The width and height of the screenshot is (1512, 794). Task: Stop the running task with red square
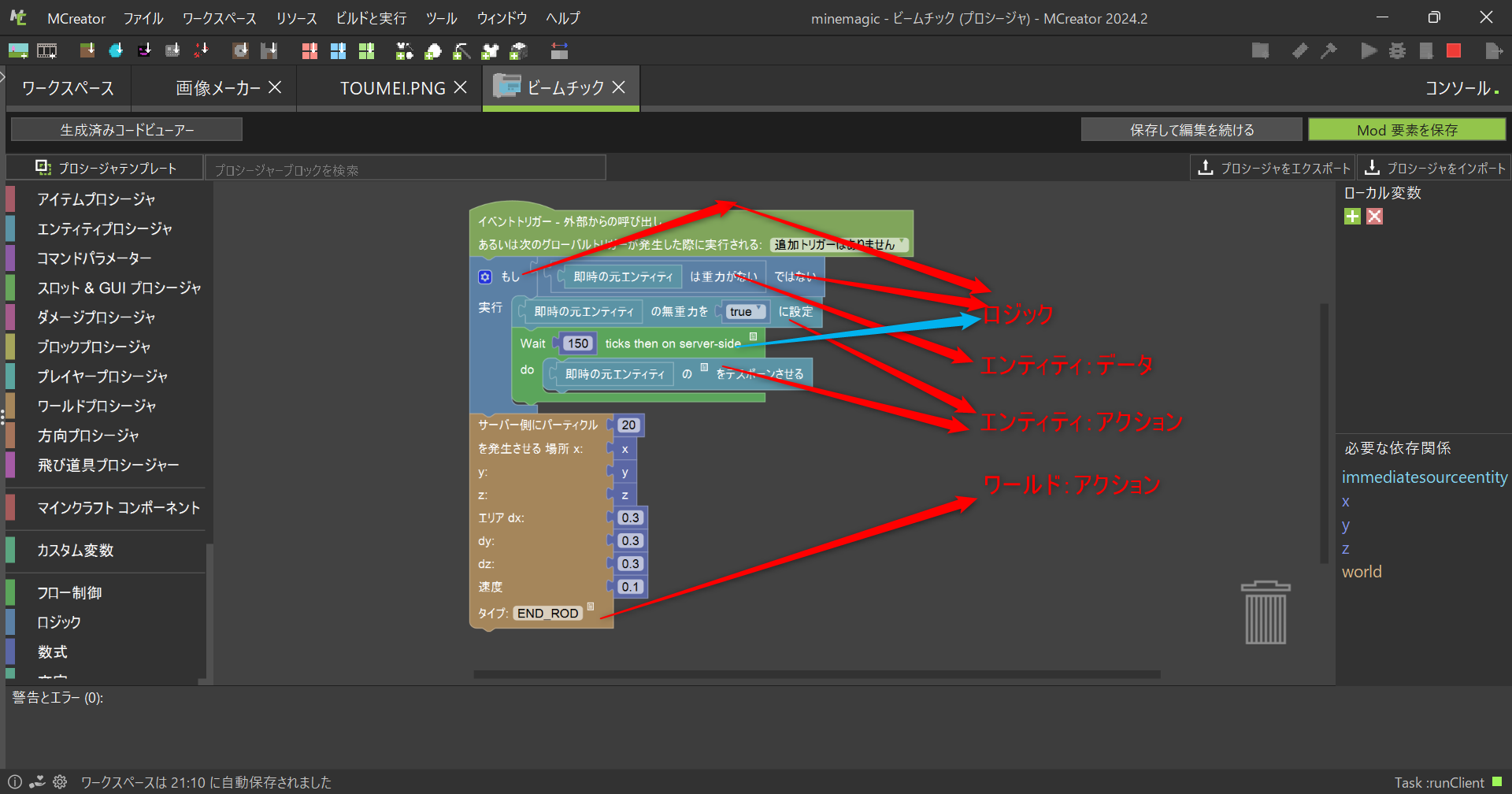click(x=1454, y=51)
